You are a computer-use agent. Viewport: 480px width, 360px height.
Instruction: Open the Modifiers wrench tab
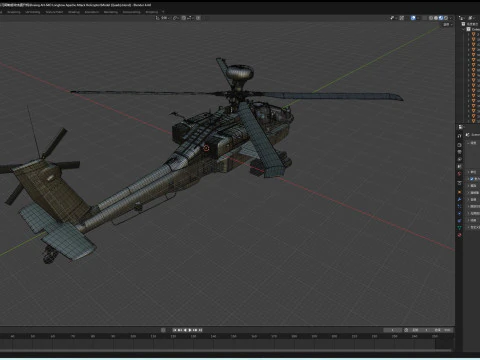459,199
